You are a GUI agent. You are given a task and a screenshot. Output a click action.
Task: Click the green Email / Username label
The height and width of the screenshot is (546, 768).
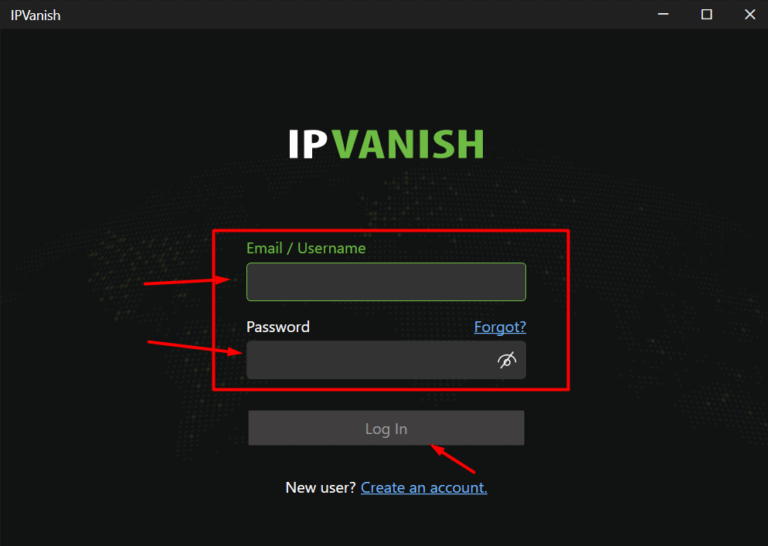306,248
